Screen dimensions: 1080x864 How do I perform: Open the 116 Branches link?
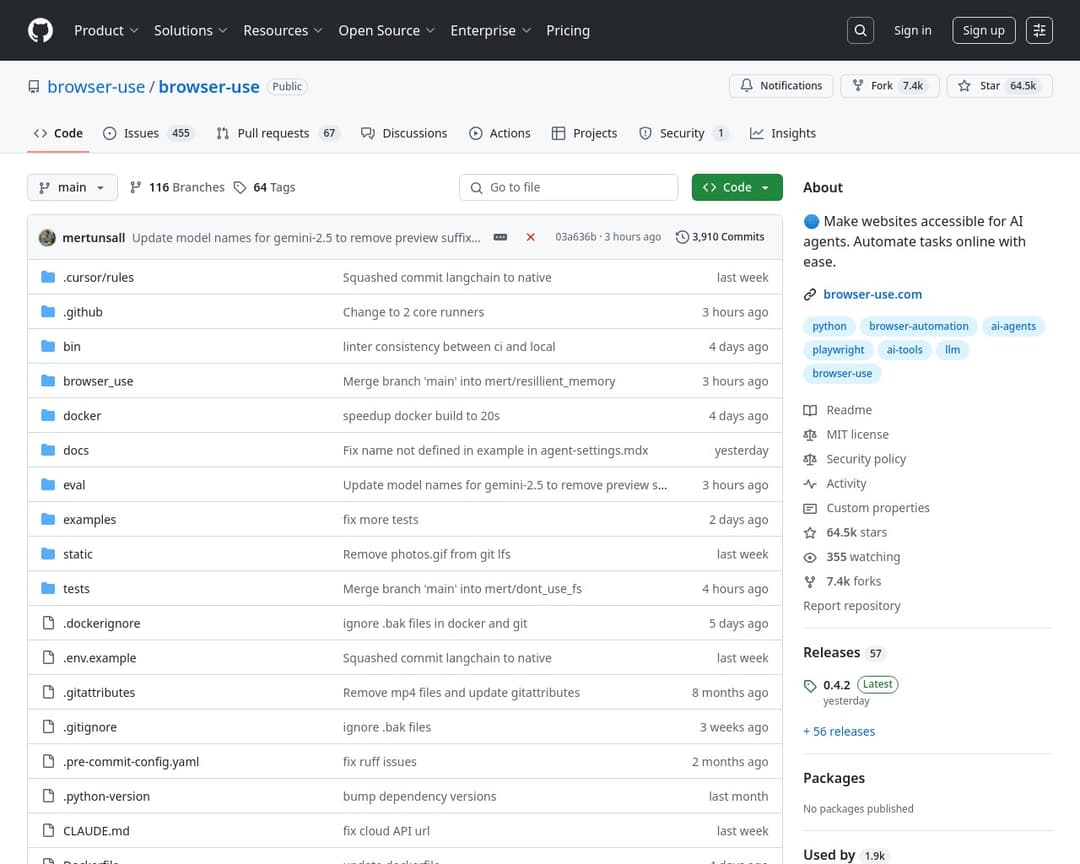(x=178, y=187)
